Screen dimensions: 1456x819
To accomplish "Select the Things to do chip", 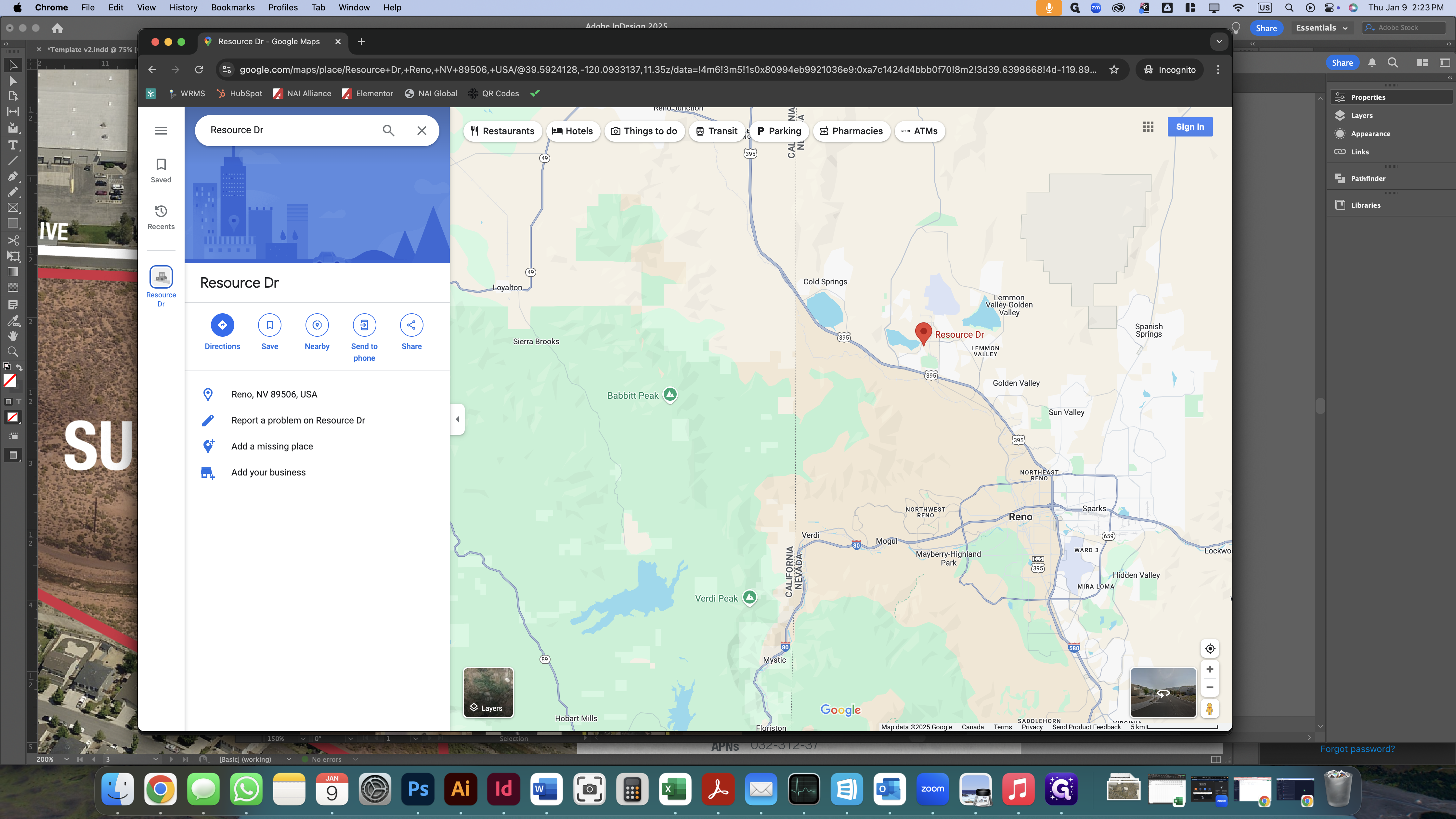I will coord(644,131).
